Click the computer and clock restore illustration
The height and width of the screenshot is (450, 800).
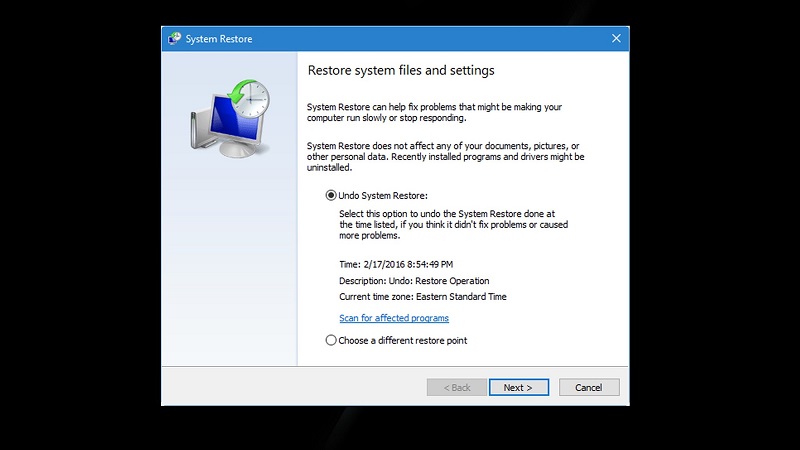[x=230, y=118]
